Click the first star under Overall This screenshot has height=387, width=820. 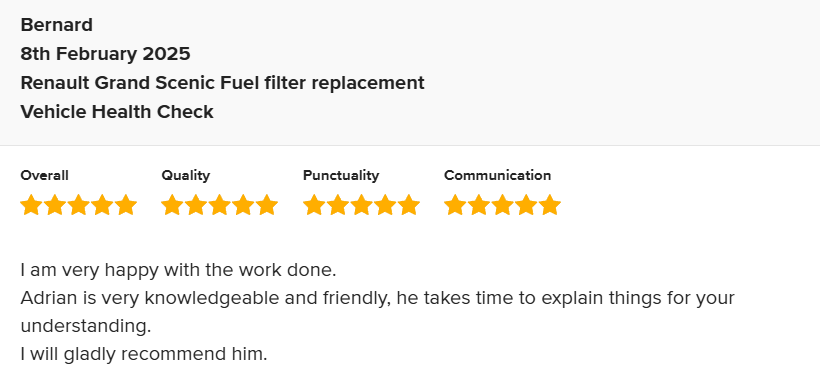31,205
